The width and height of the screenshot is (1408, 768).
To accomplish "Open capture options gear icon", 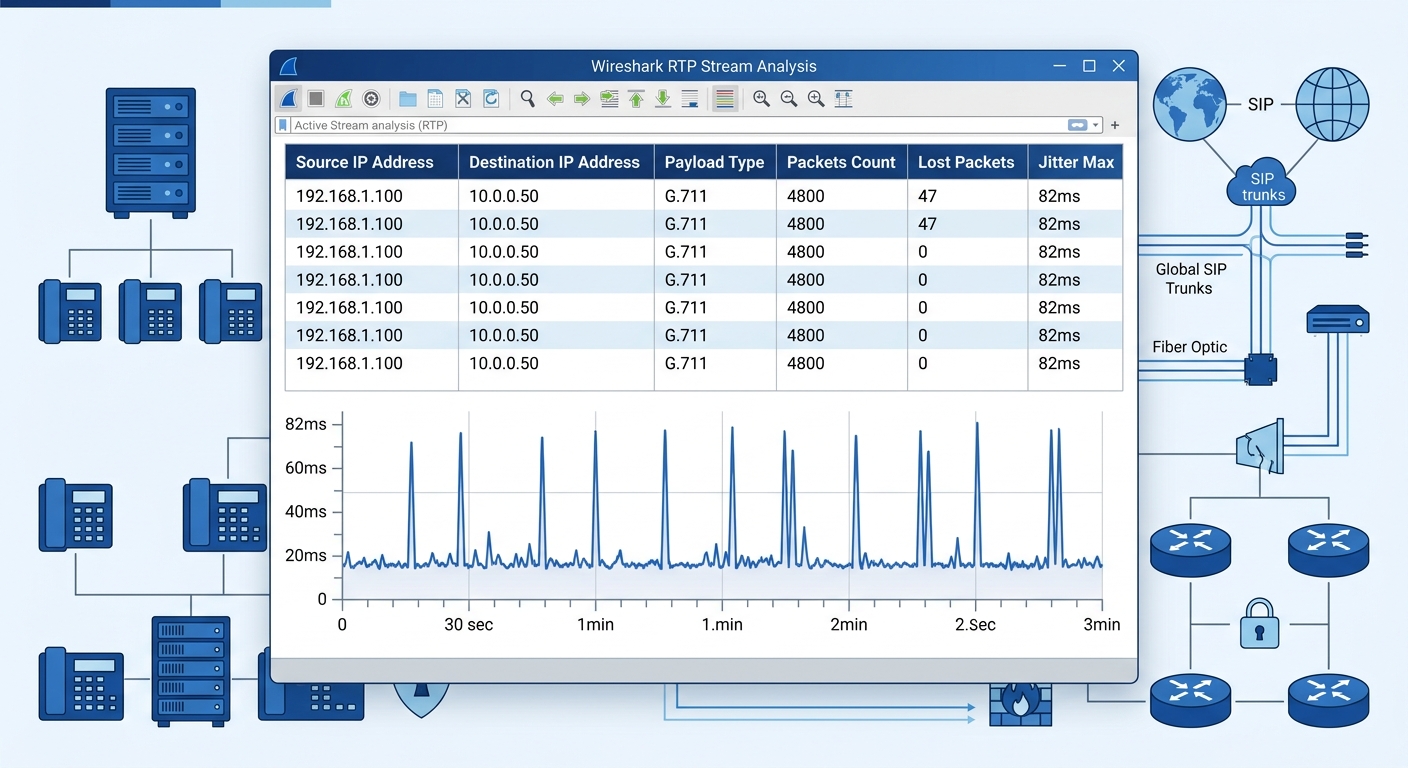I will pos(371,98).
